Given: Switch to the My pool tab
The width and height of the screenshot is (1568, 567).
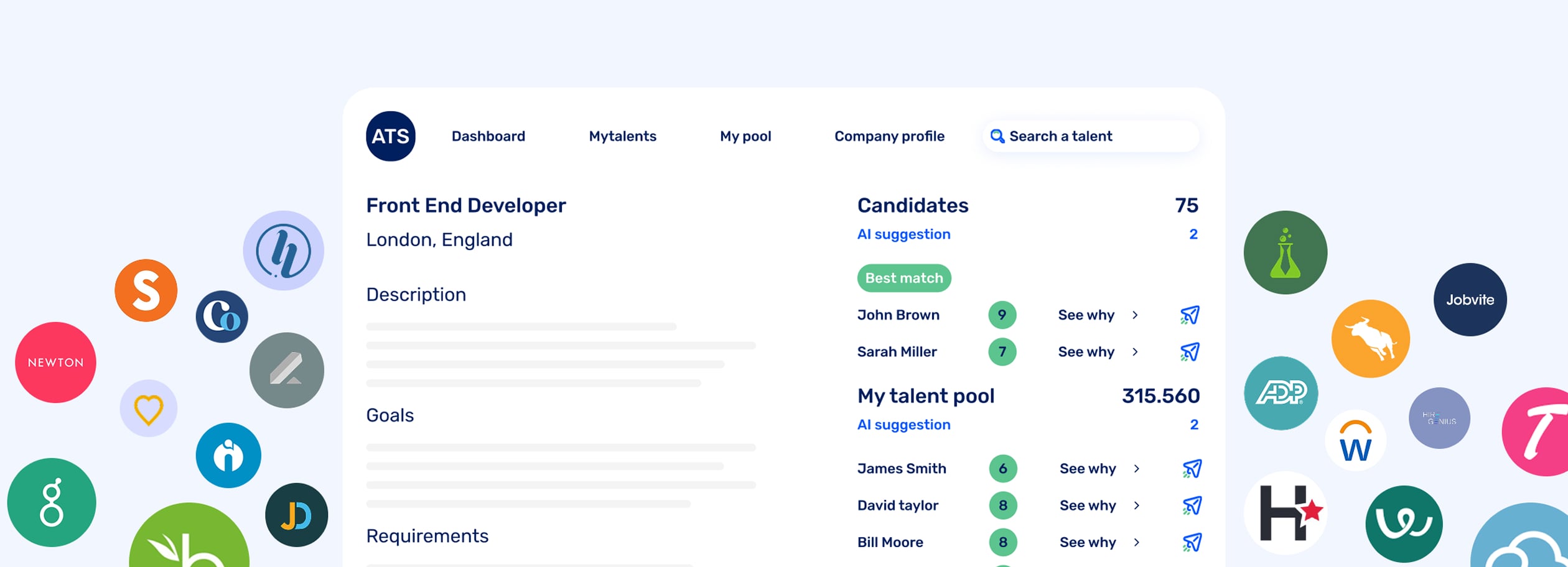Looking at the screenshot, I should (745, 136).
